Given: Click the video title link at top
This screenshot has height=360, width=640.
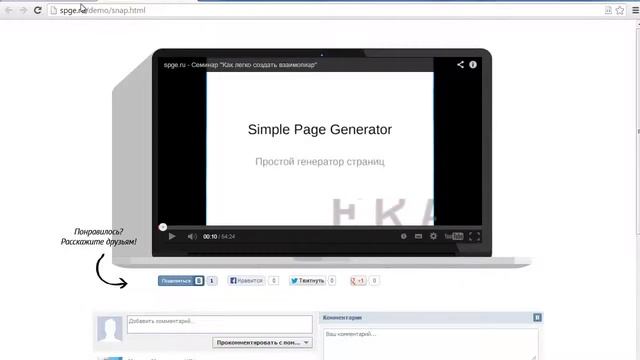Looking at the screenshot, I should click(x=240, y=64).
